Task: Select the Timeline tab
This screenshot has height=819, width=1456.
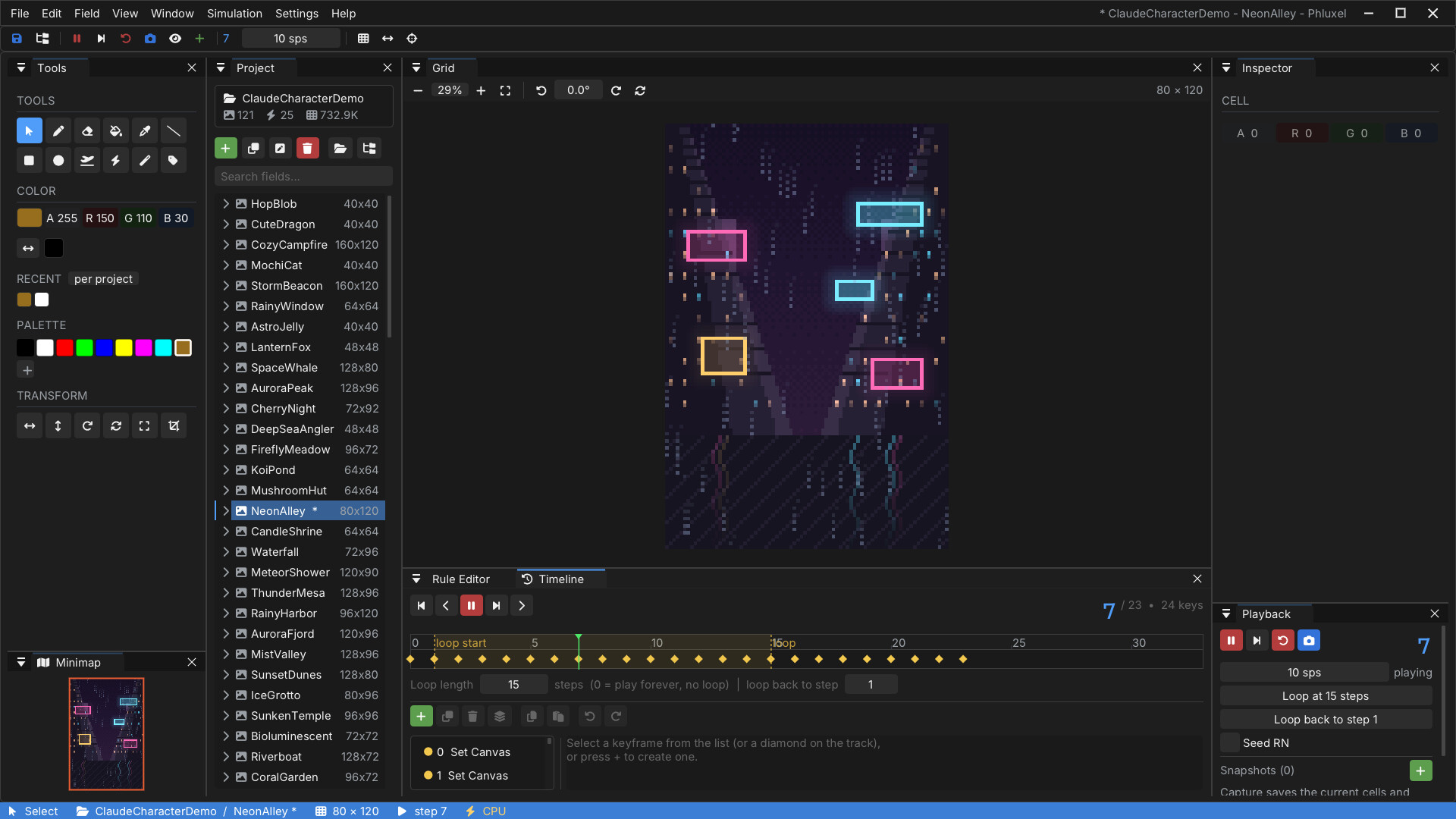Action: click(561, 579)
